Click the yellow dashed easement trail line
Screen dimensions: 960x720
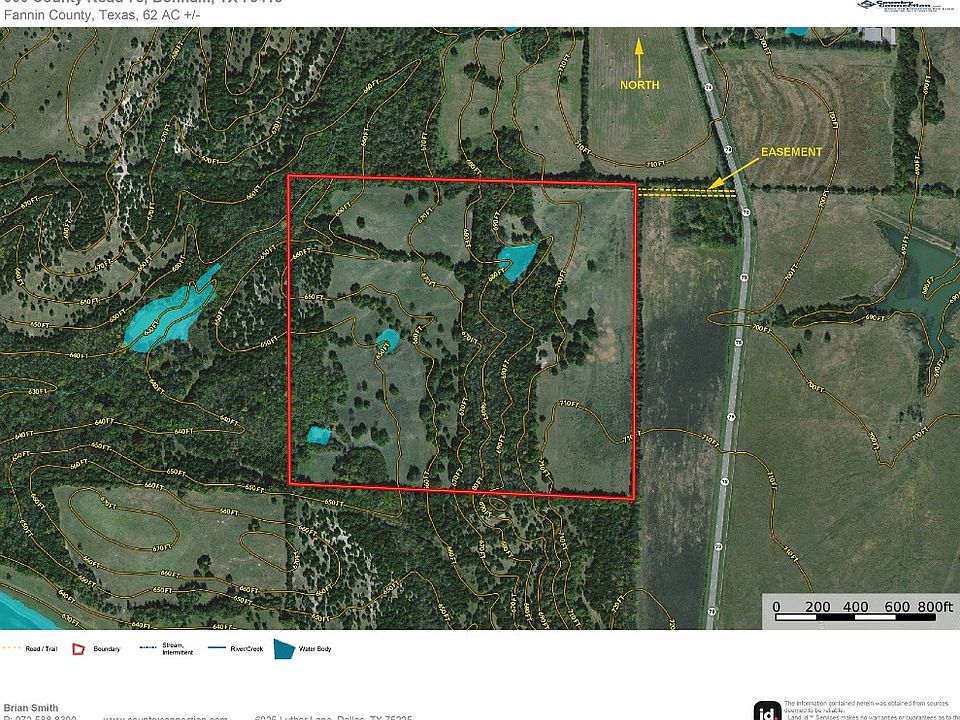tap(686, 192)
